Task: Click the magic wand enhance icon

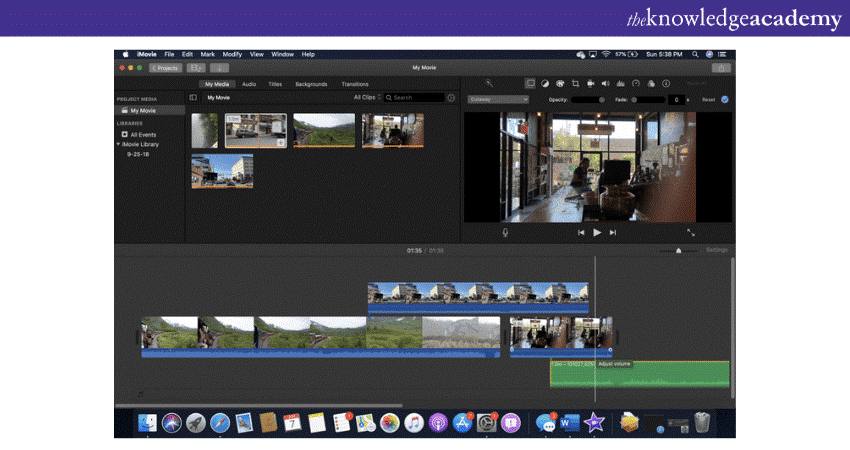Action: click(x=489, y=84)
